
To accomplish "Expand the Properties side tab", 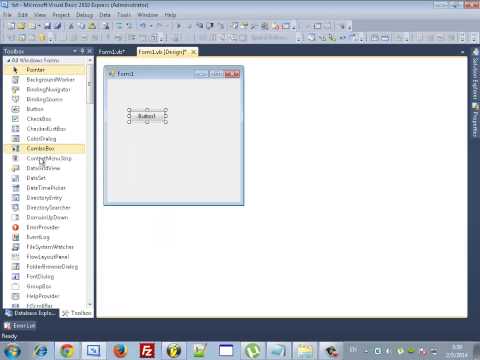I will point(475,120).
